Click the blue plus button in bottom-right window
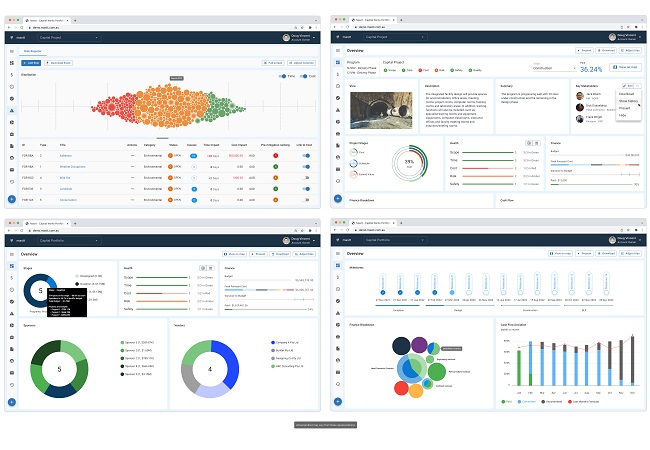This screenshot has width=650, height=450. tap(338, 401)
